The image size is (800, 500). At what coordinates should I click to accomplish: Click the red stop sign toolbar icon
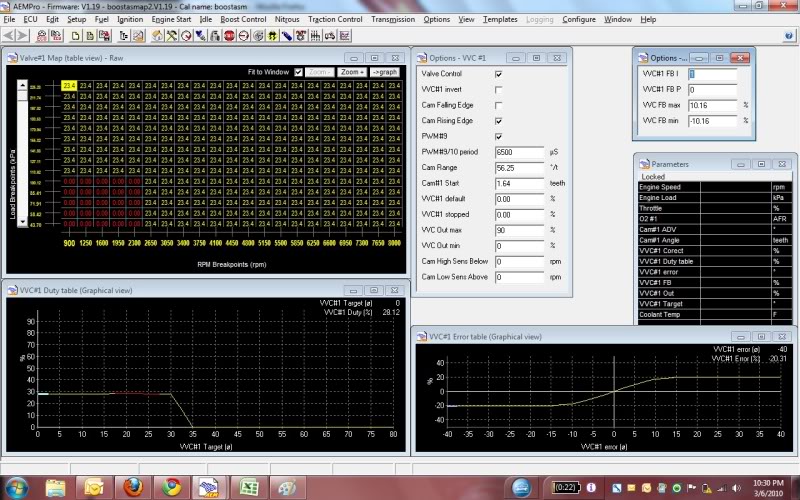click(x=229, y=35)
